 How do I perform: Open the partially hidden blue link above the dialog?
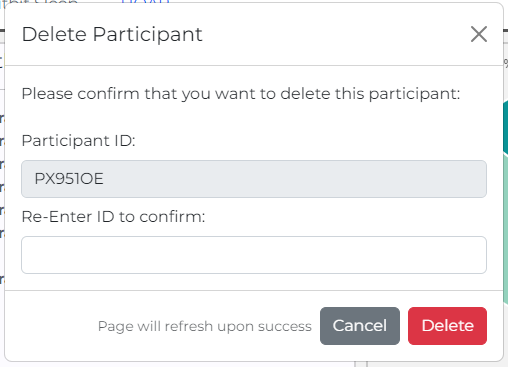(x=145, y=2)
